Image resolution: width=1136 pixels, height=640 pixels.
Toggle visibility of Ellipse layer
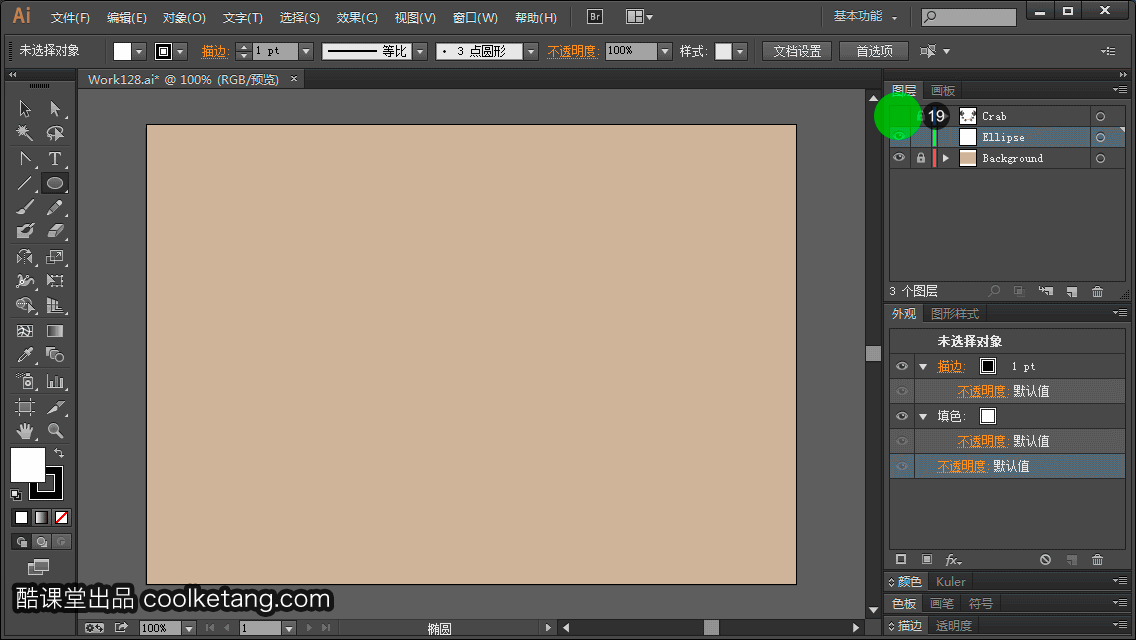(899, 137)
